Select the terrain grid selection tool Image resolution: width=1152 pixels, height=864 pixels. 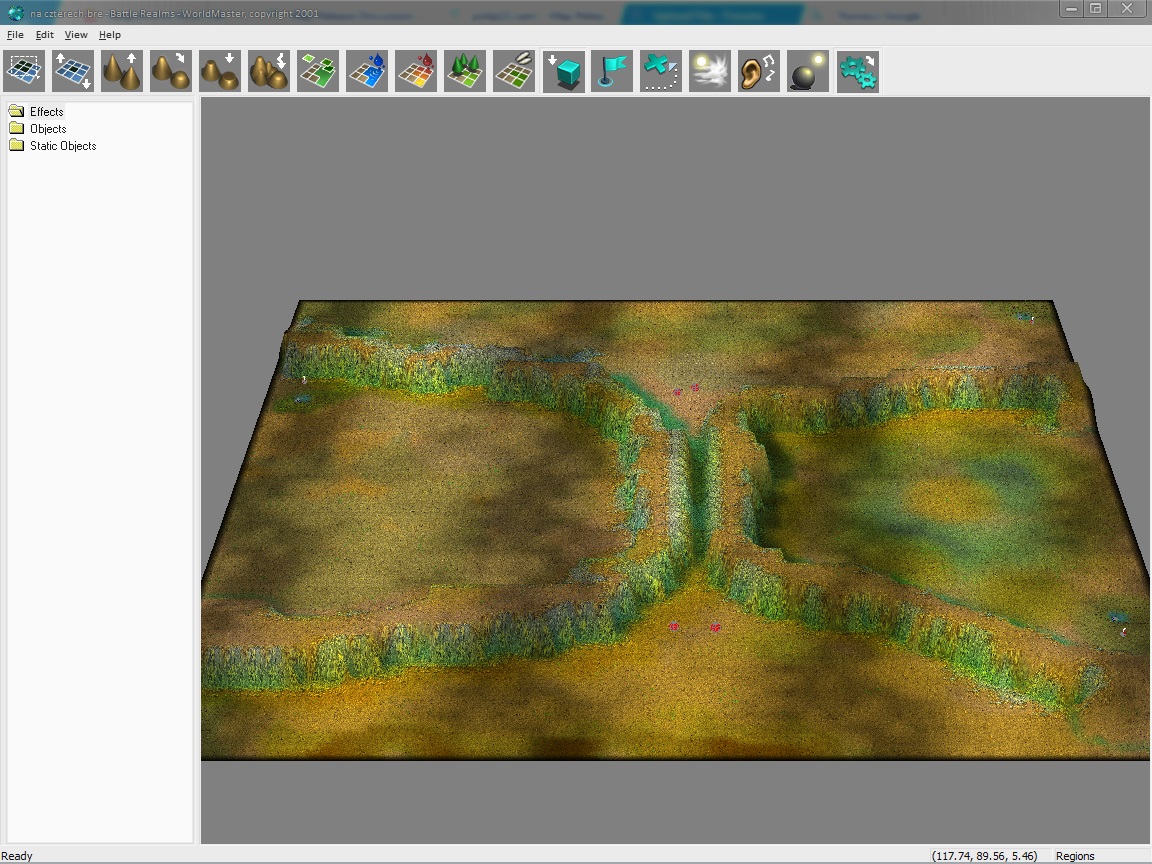pos(24,71)
